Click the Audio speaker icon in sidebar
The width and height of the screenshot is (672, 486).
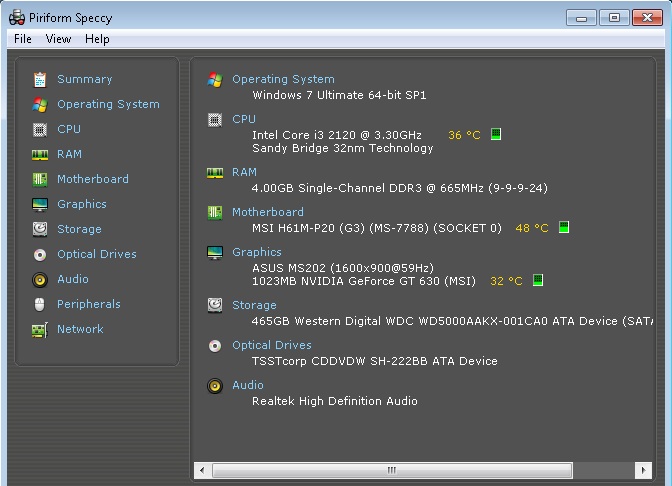pyautogui.click(x=40, y=279)
